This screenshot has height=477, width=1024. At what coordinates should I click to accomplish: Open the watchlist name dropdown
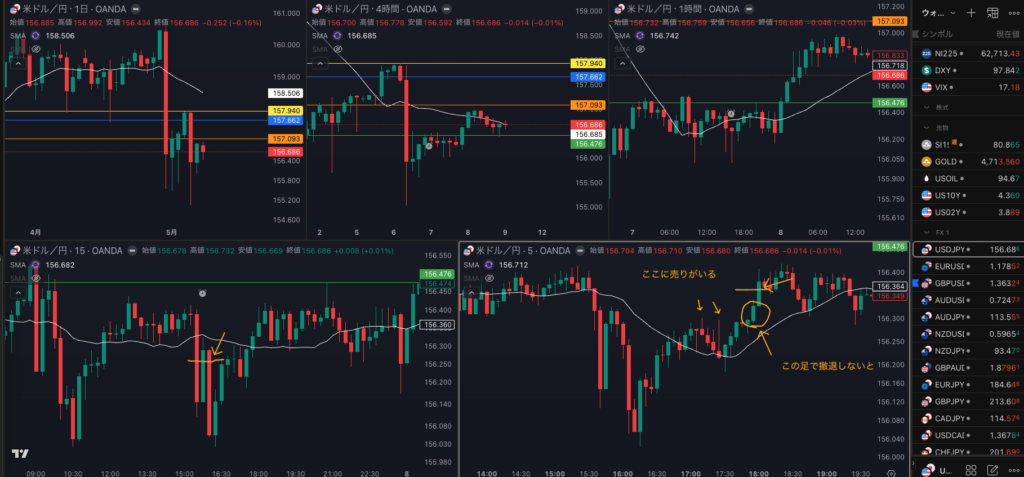coord(936,12)
